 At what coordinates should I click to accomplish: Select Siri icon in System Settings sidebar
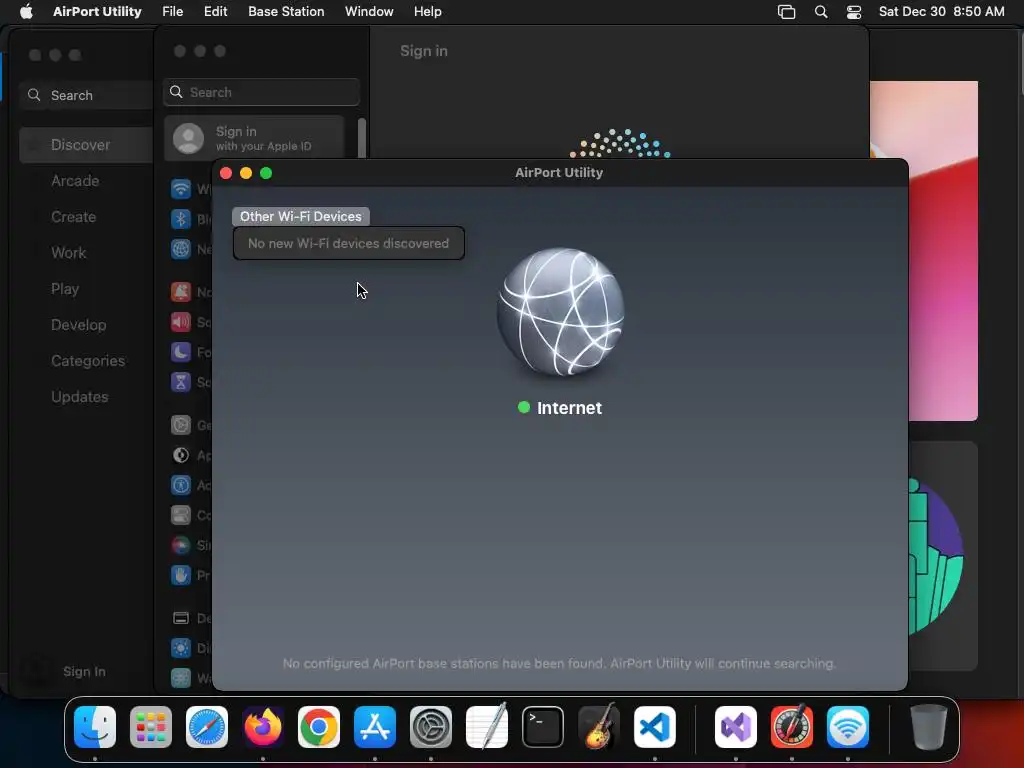(x=181, y=545)
